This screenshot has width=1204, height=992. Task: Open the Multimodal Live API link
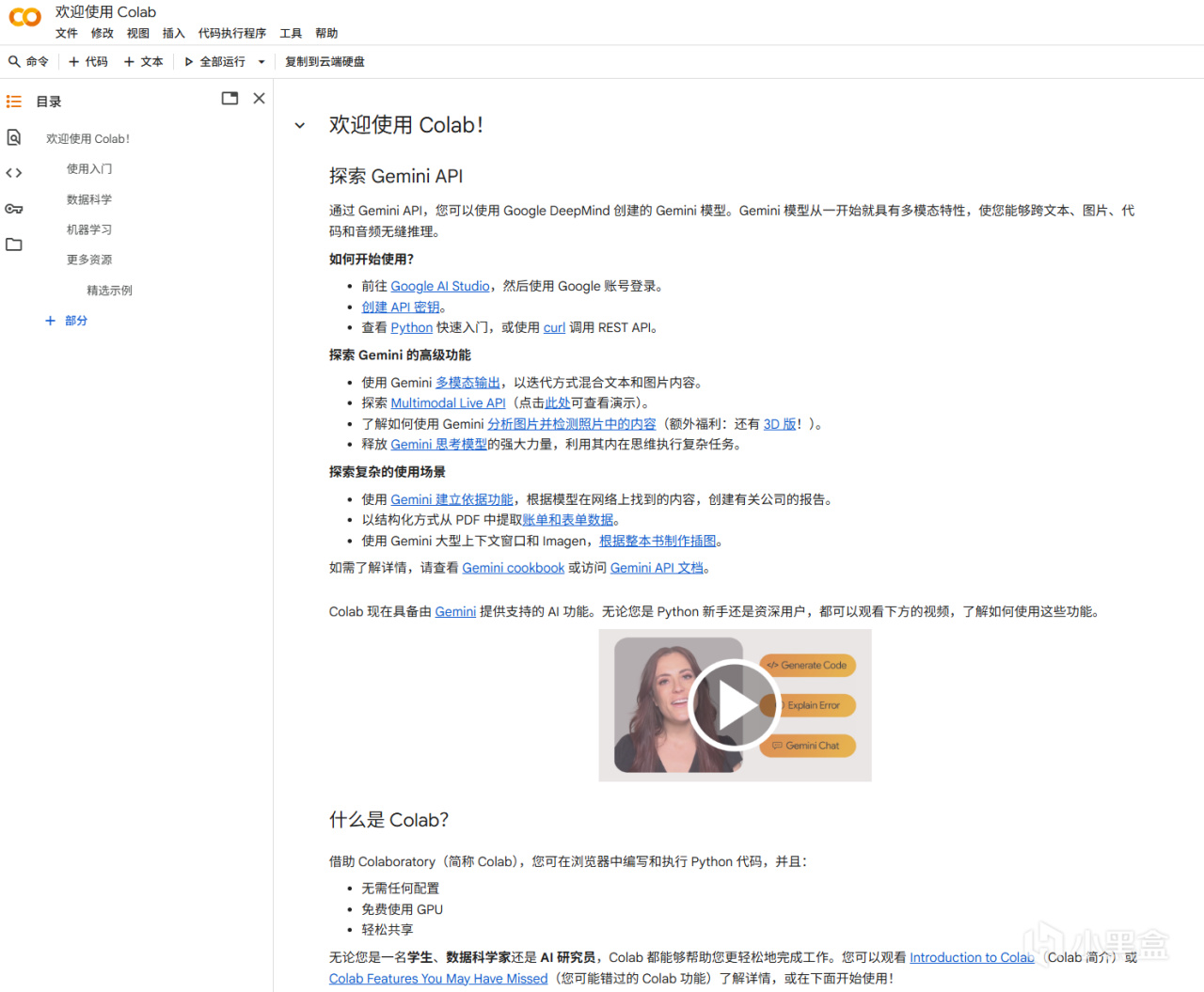click(448, 403)
